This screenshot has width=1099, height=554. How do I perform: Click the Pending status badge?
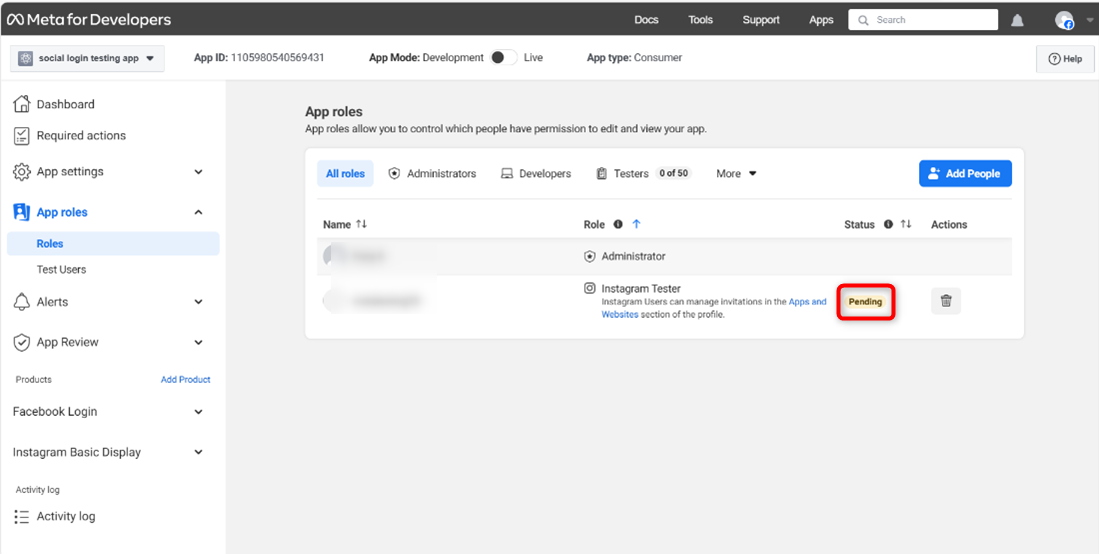pyautogui.click(x=865, y=302)
